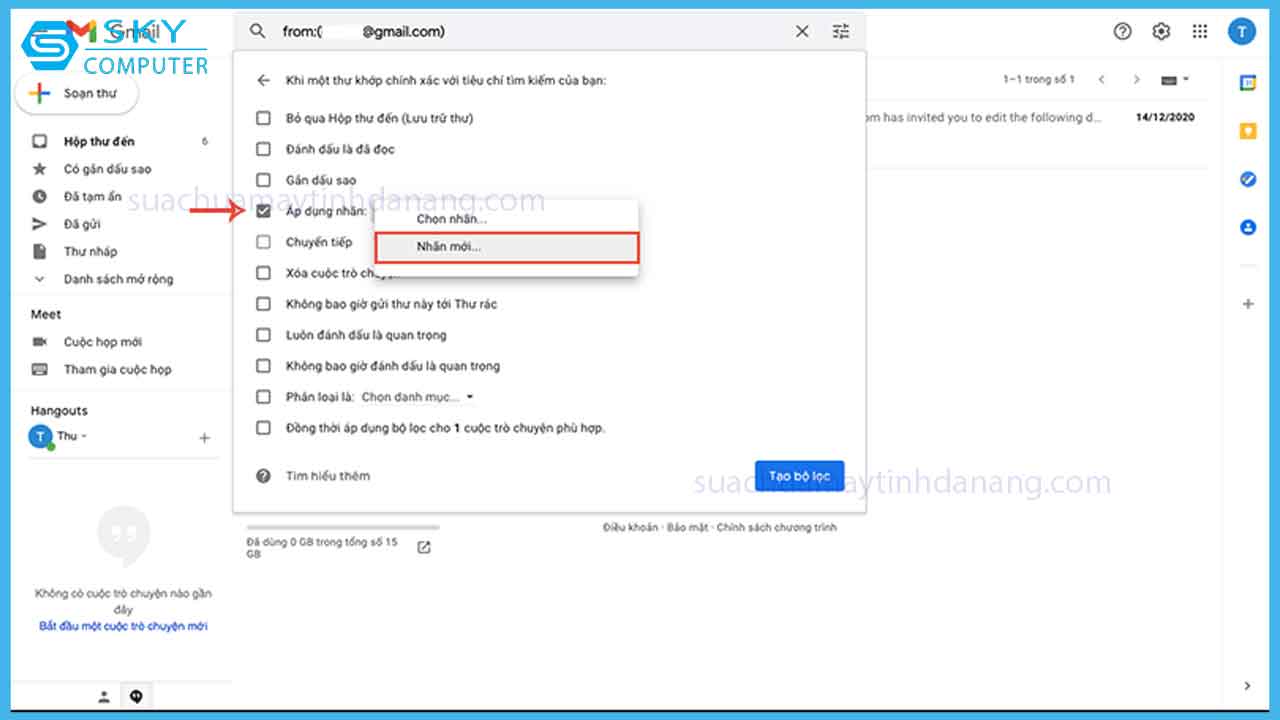
Task: Open 'Chọn danh mục' category dropdown
Action: point(417,397)
